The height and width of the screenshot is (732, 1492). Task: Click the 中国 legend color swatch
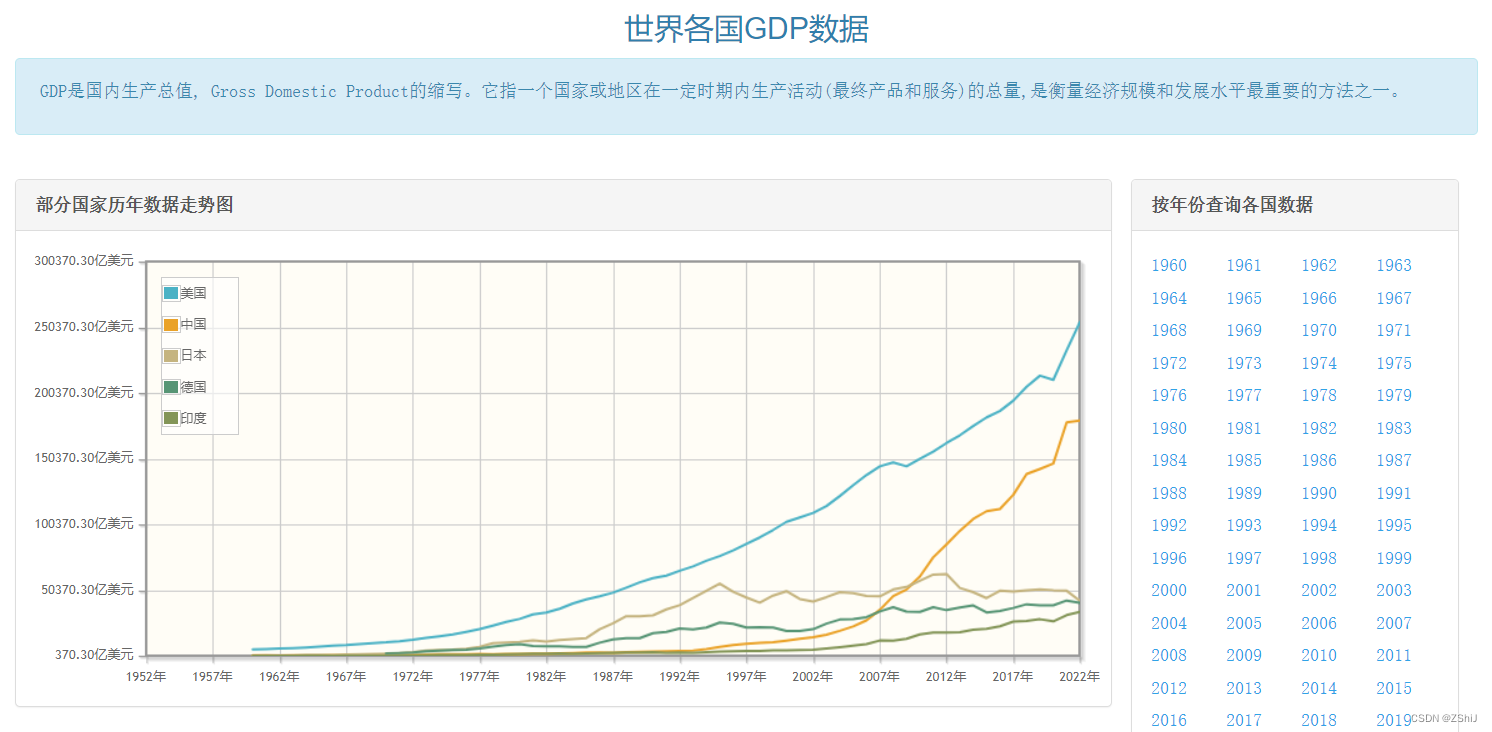point(171,324)
